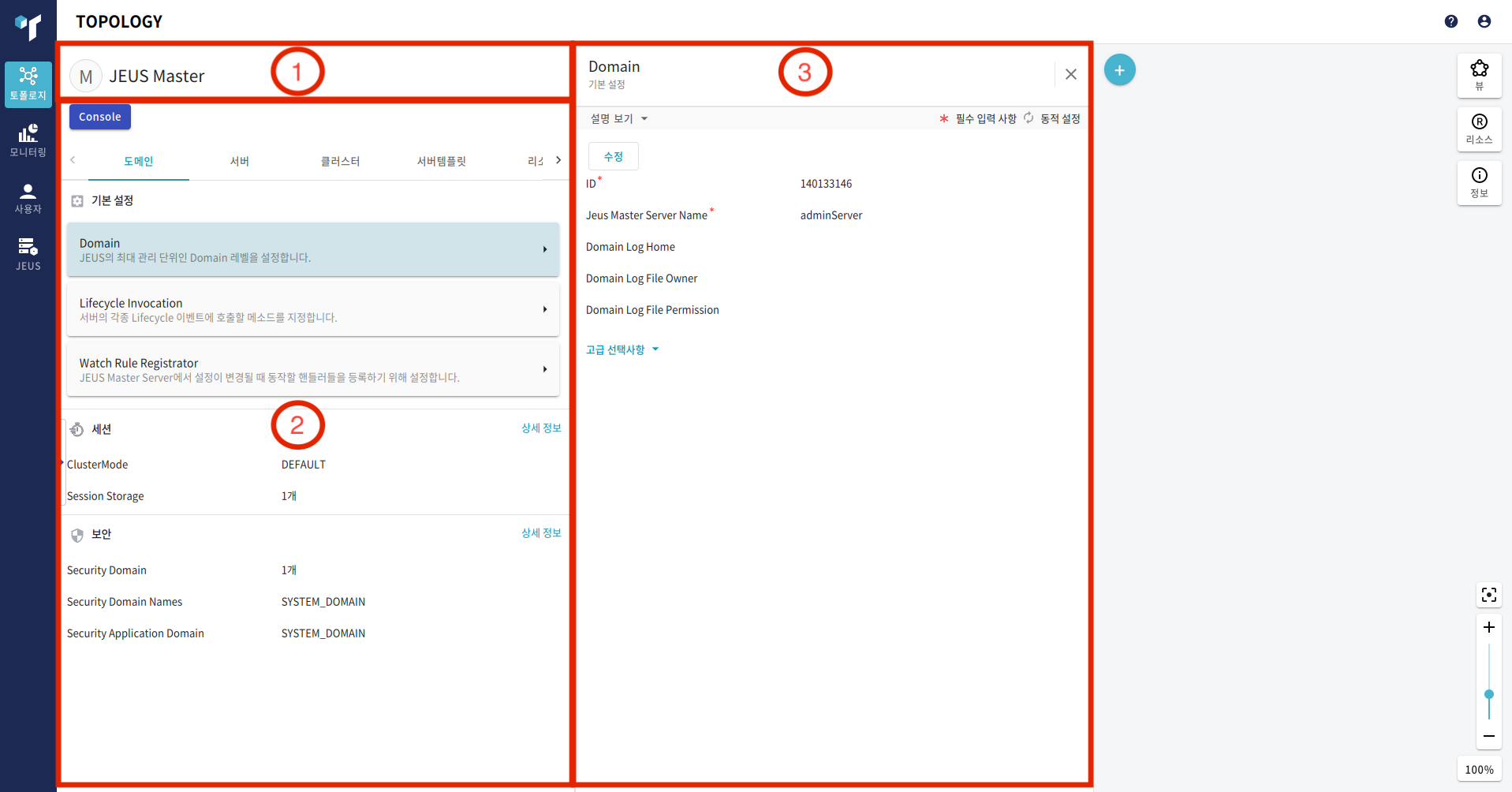The image size is (1512, 792).
Task: Open 상세 정보 link for 보안
Action: (x=541, y=532)
